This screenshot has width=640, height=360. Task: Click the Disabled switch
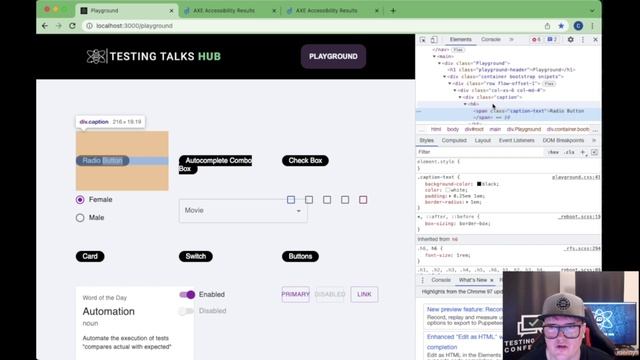(x=186, y=311)
